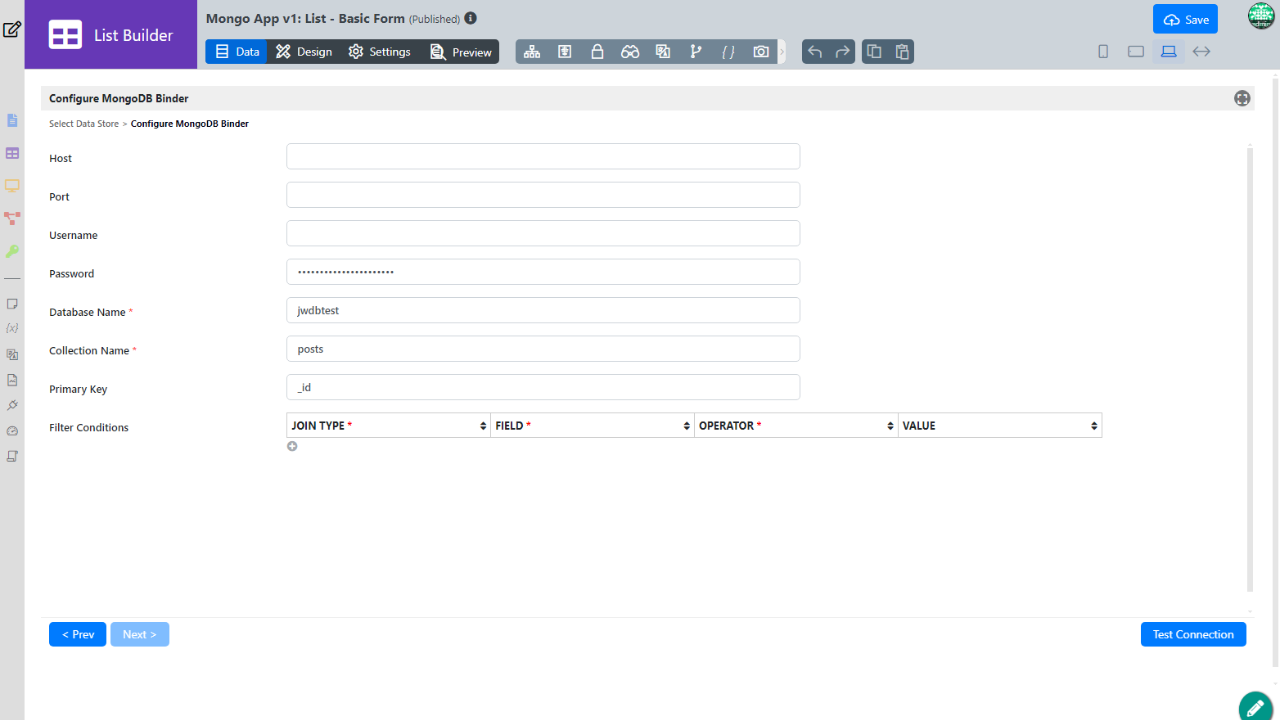Switch to the Design tab

[x=304, y=52]
